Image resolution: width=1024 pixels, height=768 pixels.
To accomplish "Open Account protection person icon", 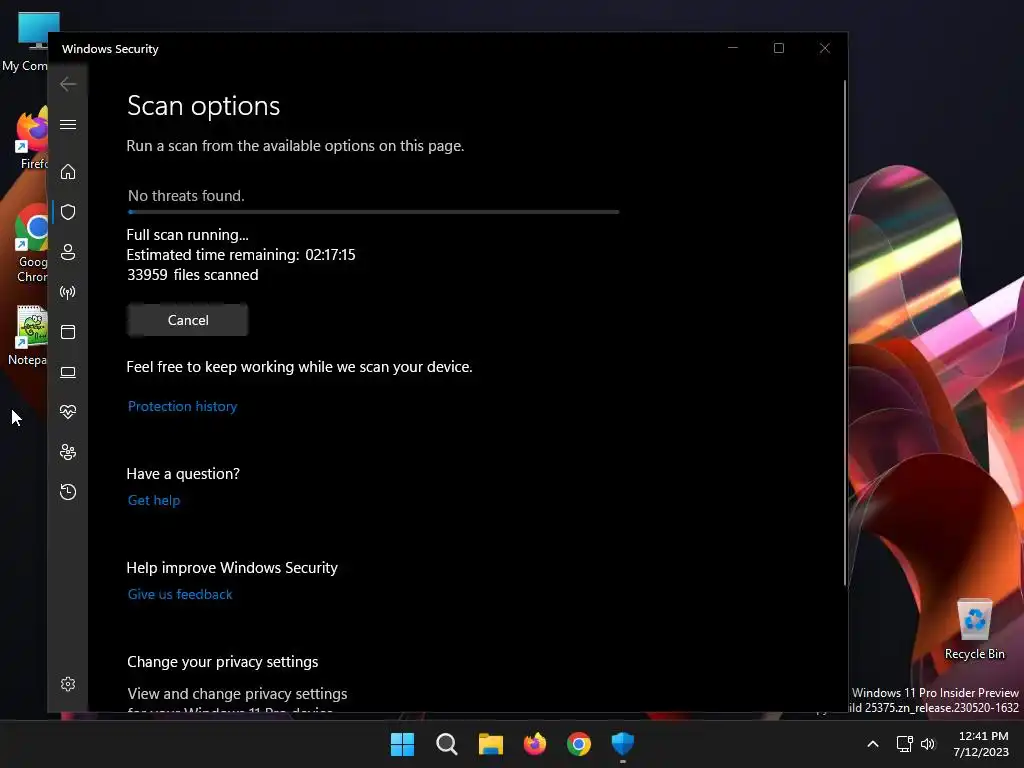I will 68,252.
